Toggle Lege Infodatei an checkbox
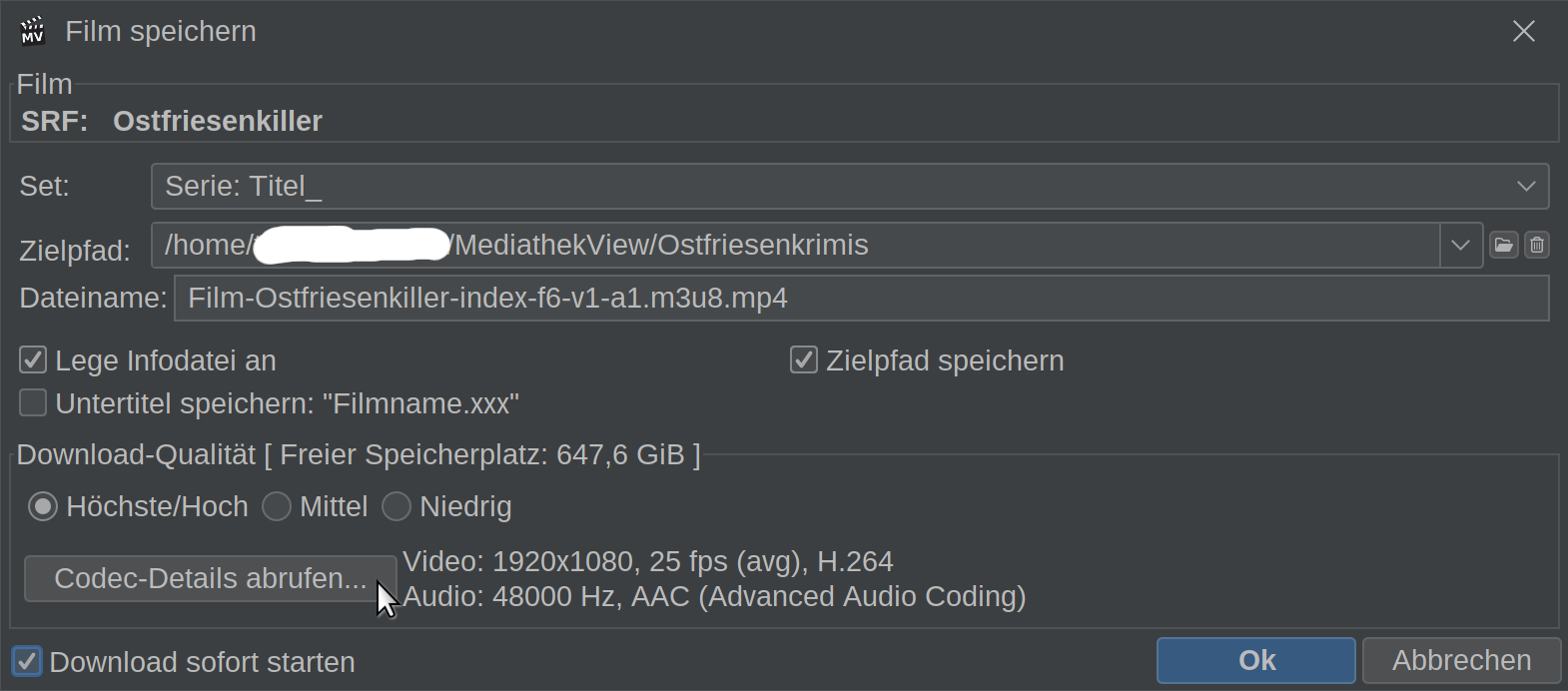Image resolution: width=1568 pixels, height=691 pixels. click(33, 359)
